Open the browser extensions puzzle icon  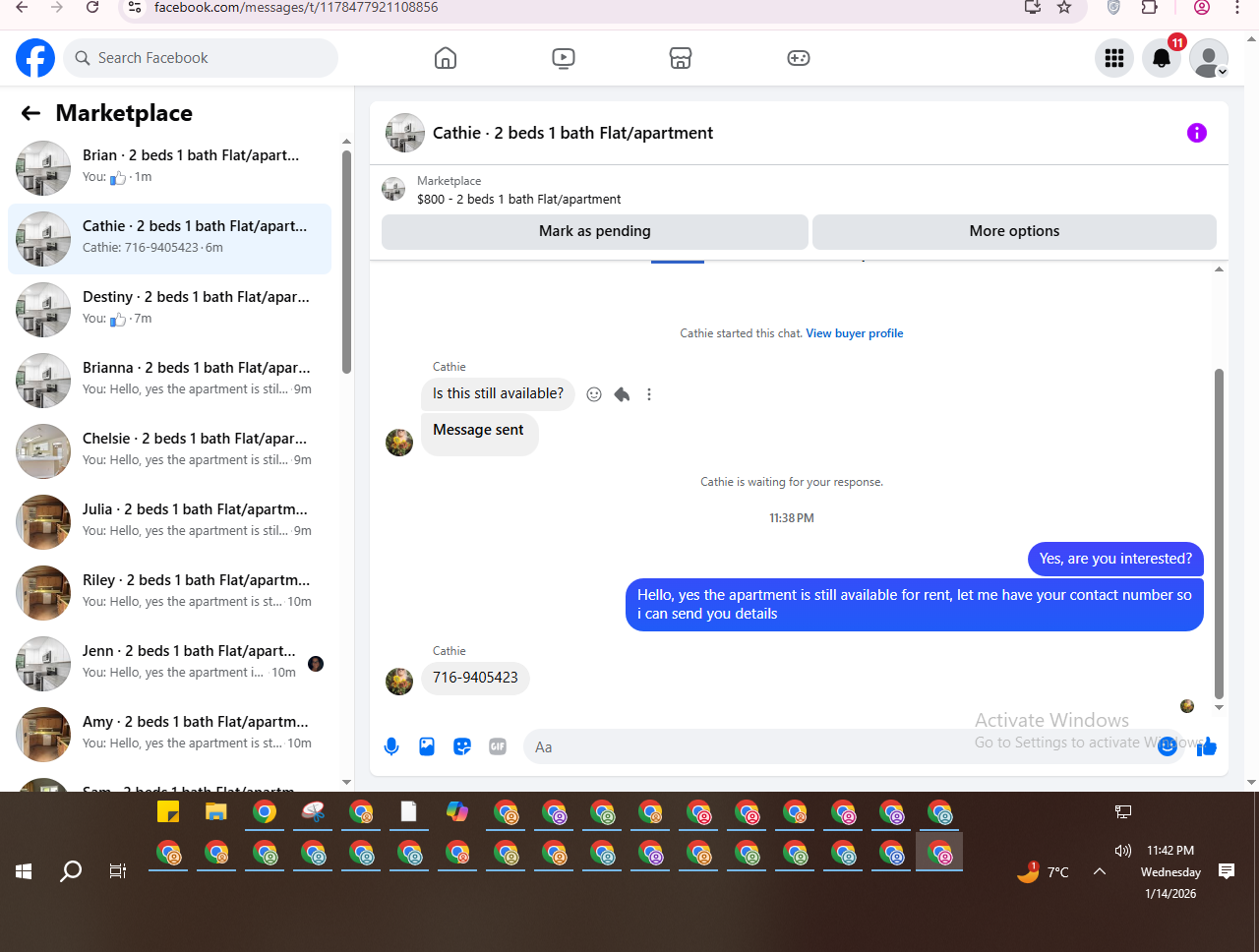pyautogui.click(x=1149, y=8)
